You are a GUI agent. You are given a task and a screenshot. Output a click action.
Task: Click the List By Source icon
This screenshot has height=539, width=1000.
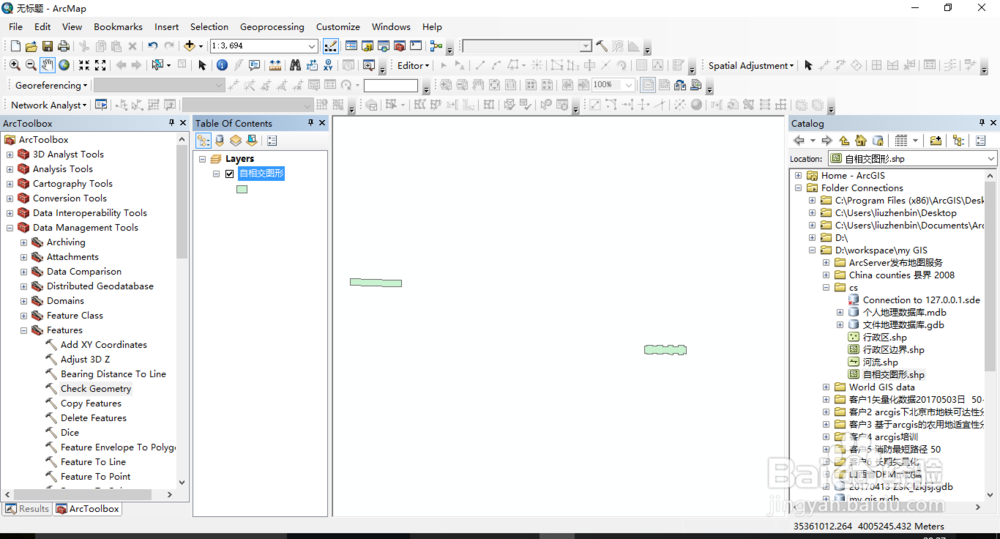coord(220,140)
